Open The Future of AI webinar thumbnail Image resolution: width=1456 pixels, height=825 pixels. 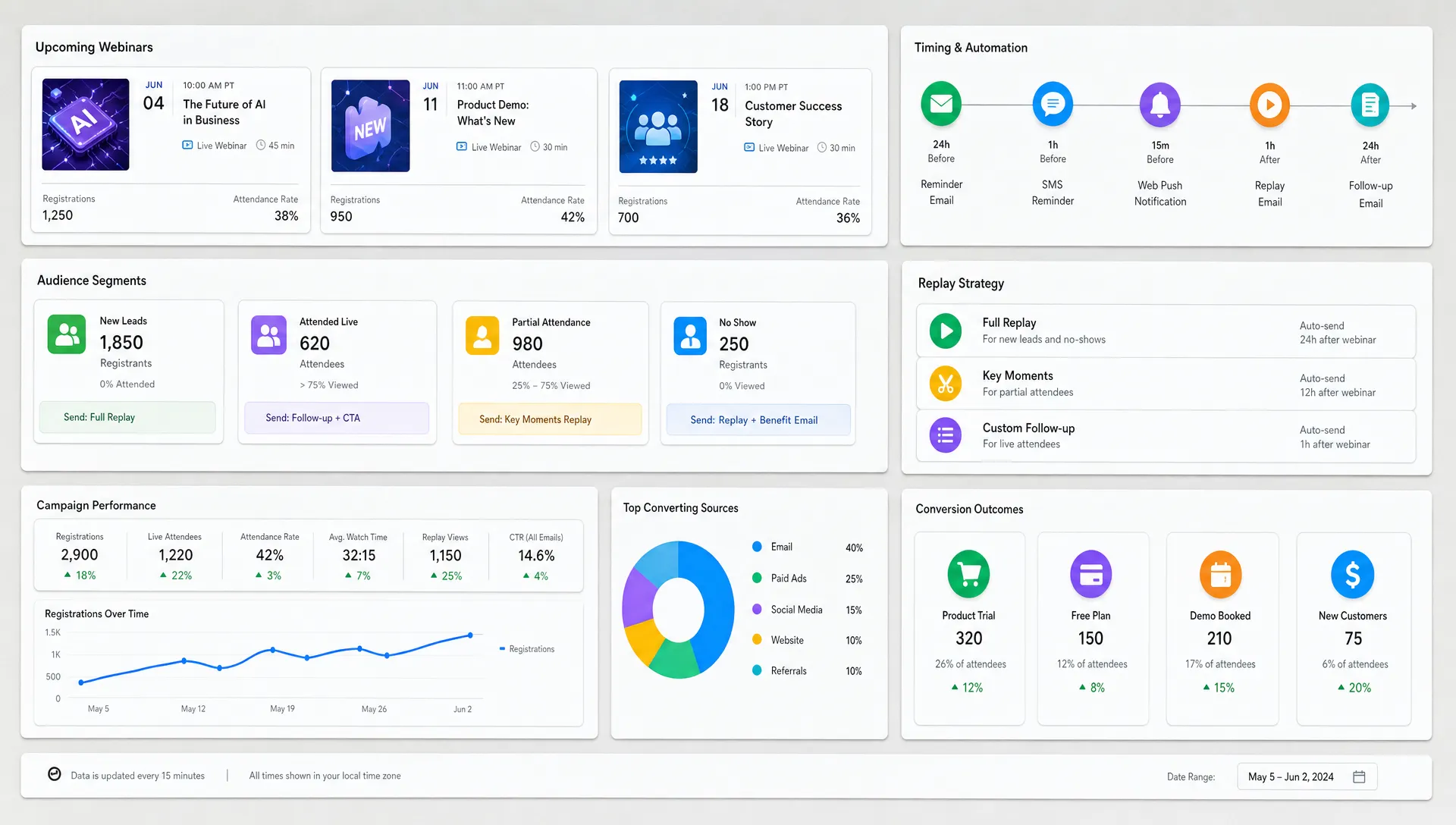[x=86, y=124]
